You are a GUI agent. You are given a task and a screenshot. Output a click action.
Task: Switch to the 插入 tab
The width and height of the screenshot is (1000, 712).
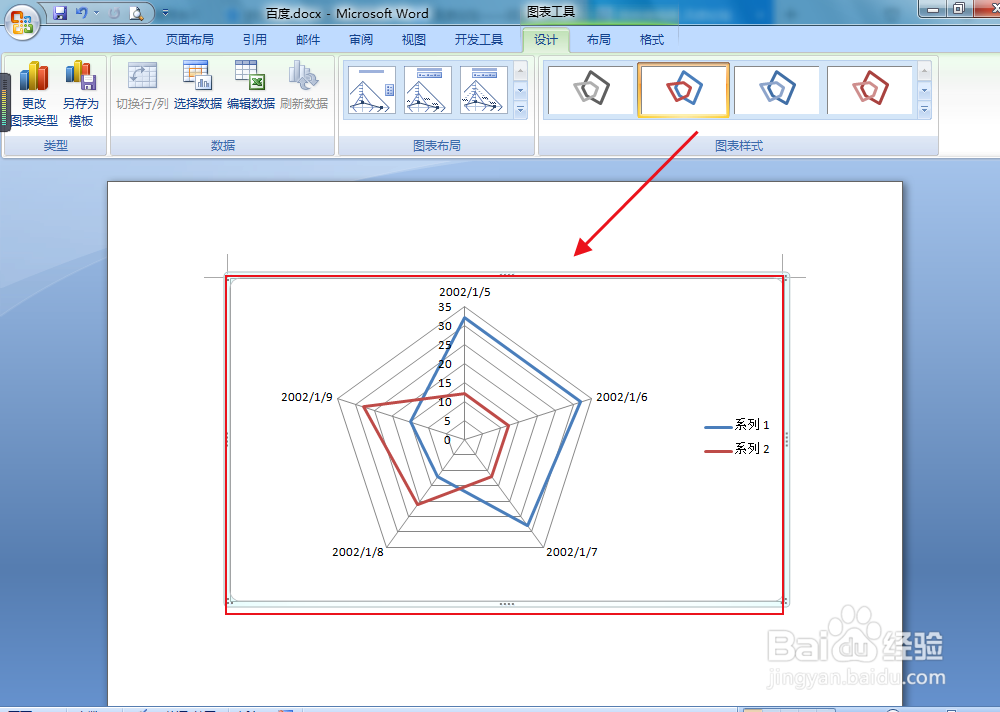point(125,40)
